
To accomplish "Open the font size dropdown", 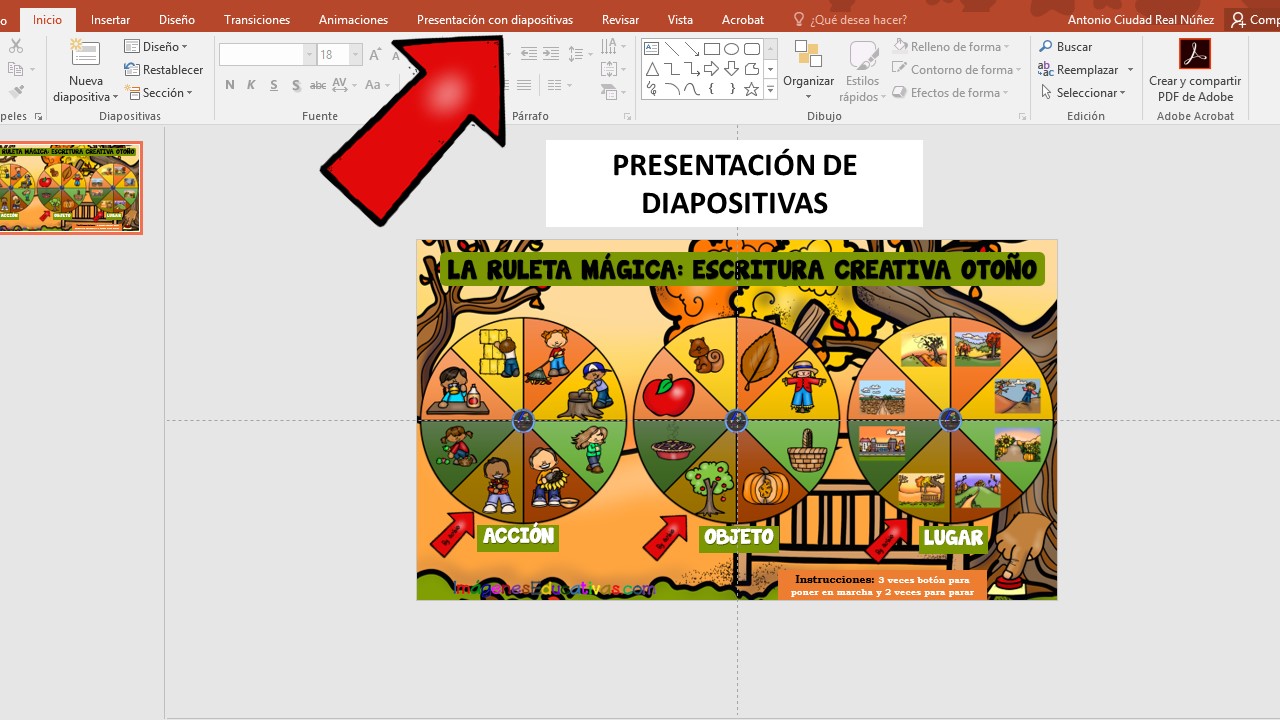I will coord(355,54).
